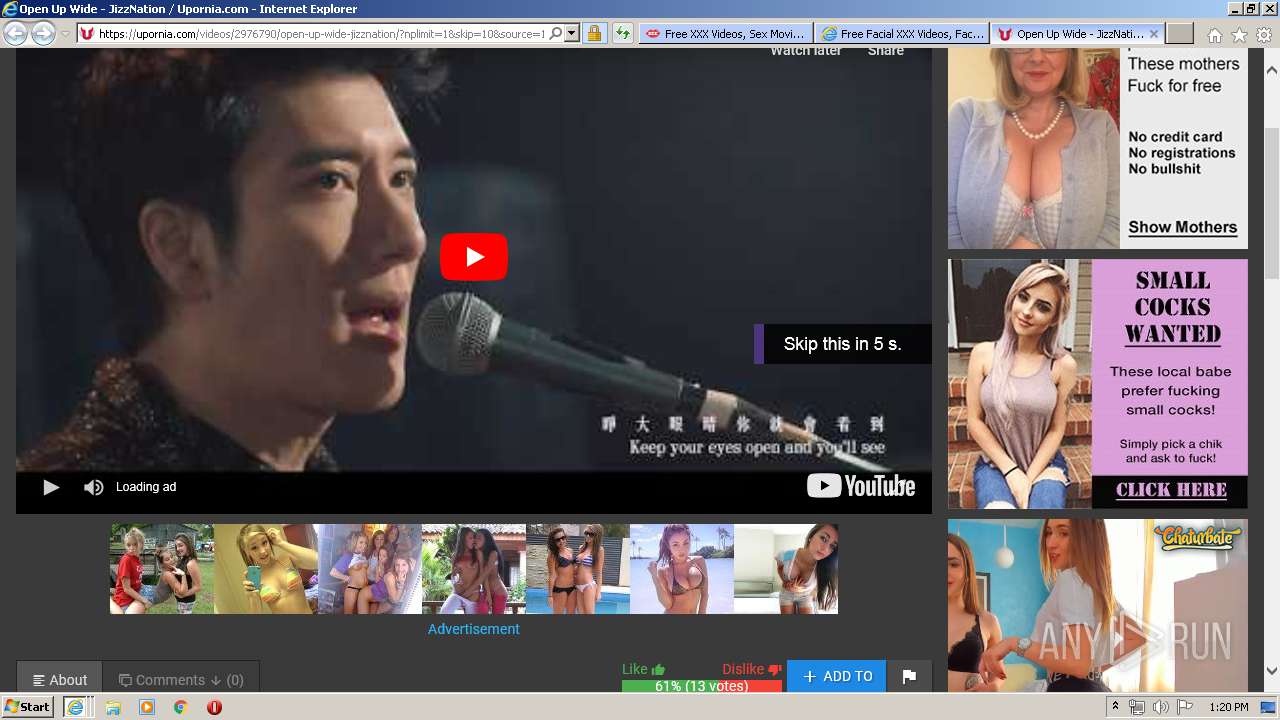Click the red thumbs-down Dislike icon
Image resolution: width=1280 pixels, height=720 pixels.
coord(774,670)
